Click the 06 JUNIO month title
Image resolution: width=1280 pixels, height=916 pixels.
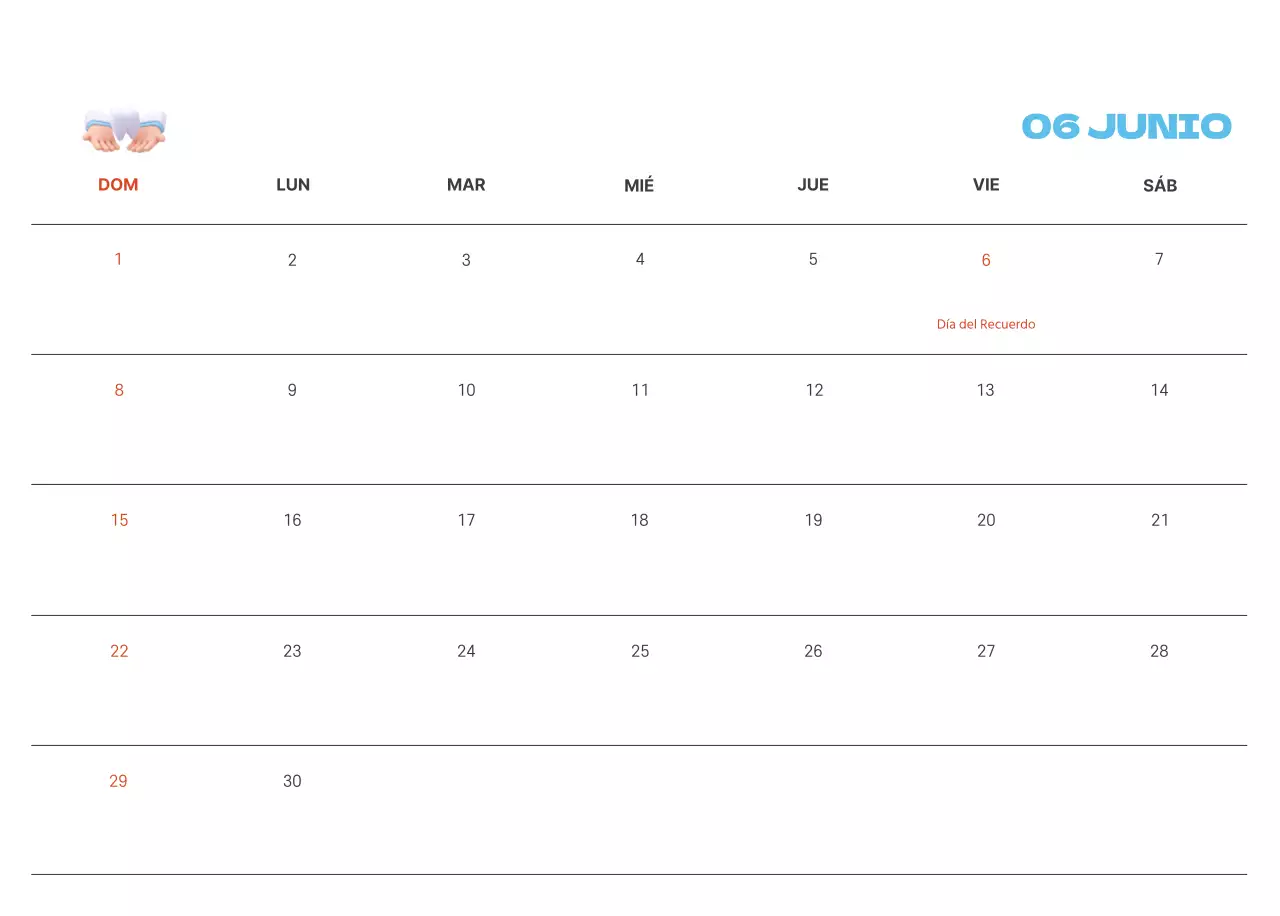coord(1126,127)
